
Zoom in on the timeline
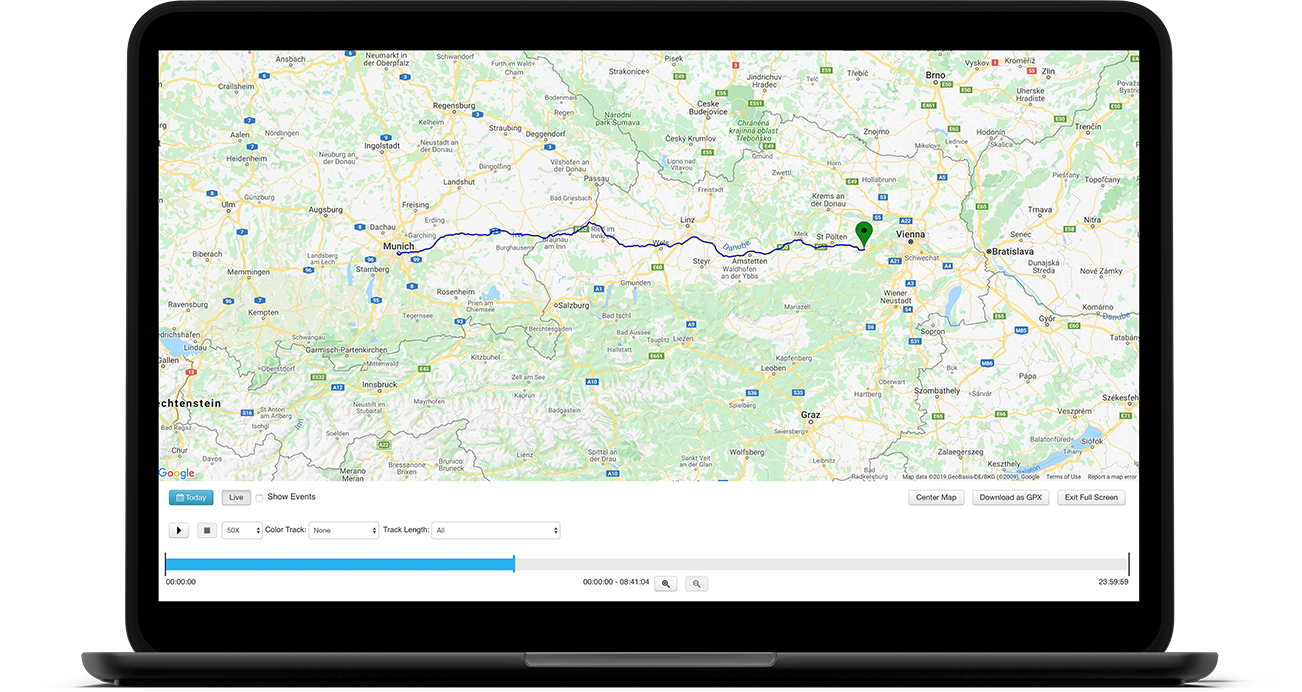pos(666,583)
